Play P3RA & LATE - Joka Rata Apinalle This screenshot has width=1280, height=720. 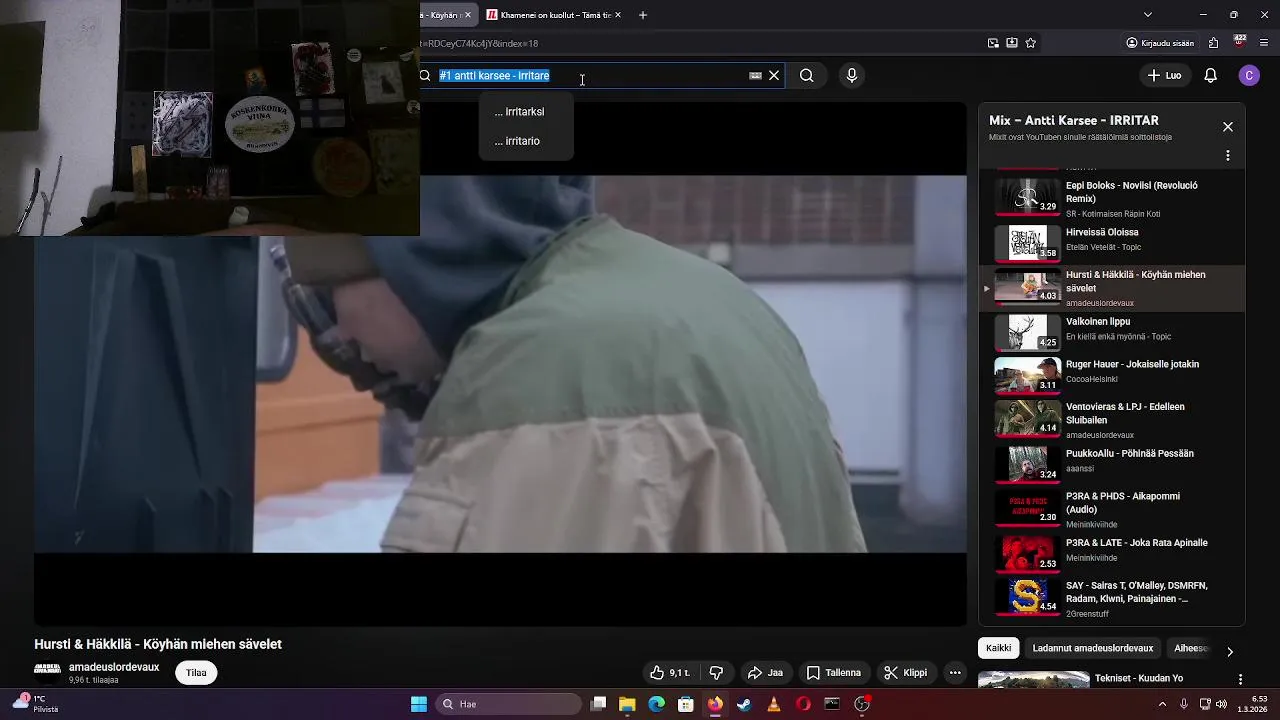coord(1111,552)
